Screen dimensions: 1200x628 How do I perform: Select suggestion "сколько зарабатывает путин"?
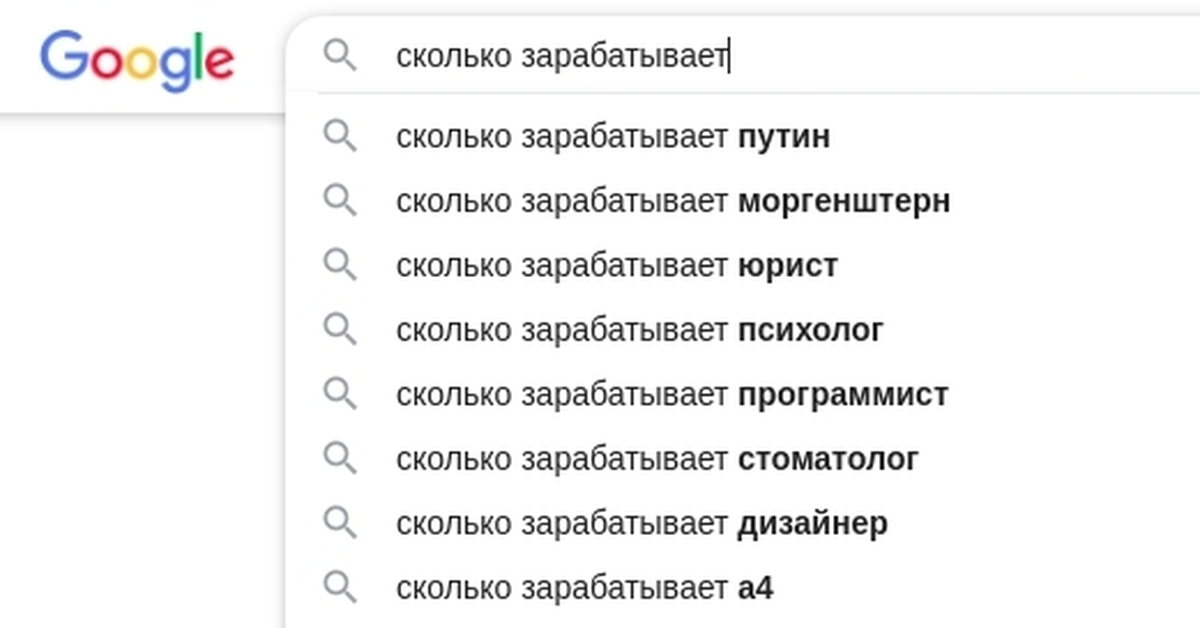pos(612,137)
